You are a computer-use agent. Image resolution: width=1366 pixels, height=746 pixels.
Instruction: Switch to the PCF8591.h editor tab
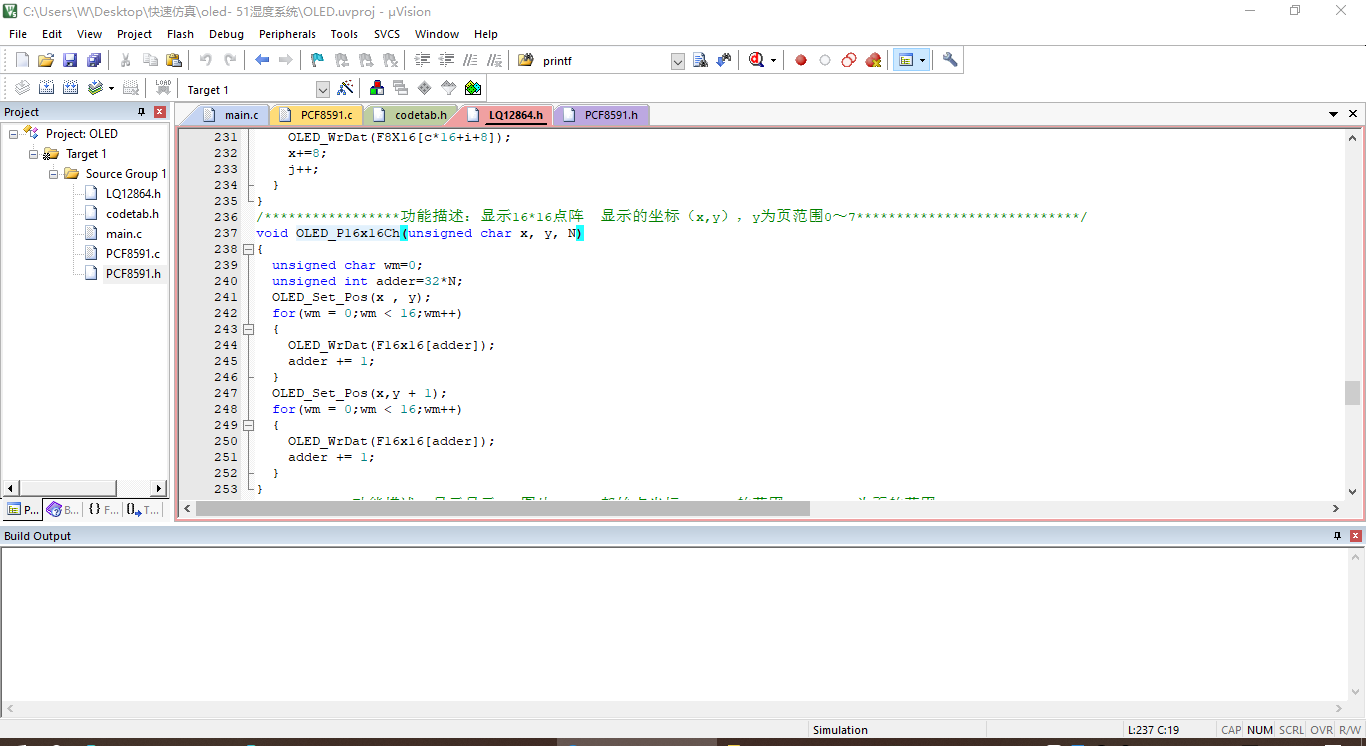pyautogui.click(x=601, y=115)
